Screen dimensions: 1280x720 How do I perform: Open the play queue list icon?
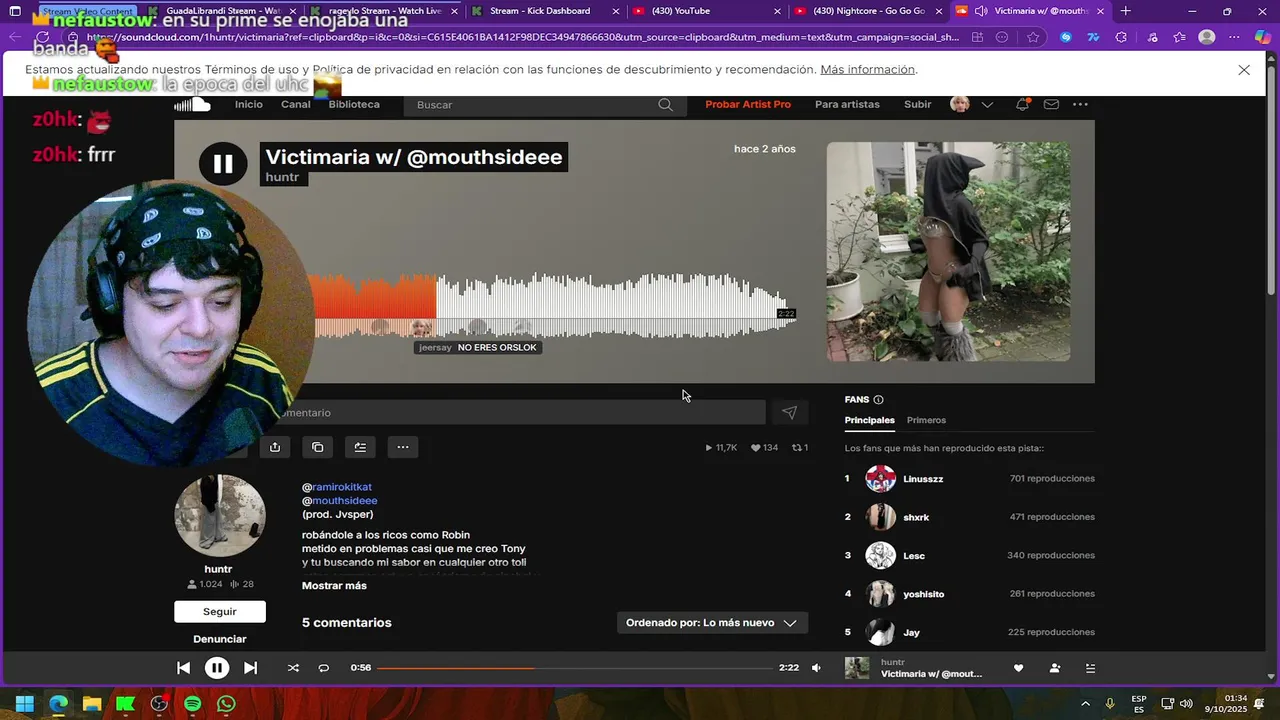[x=1091, y=668]
